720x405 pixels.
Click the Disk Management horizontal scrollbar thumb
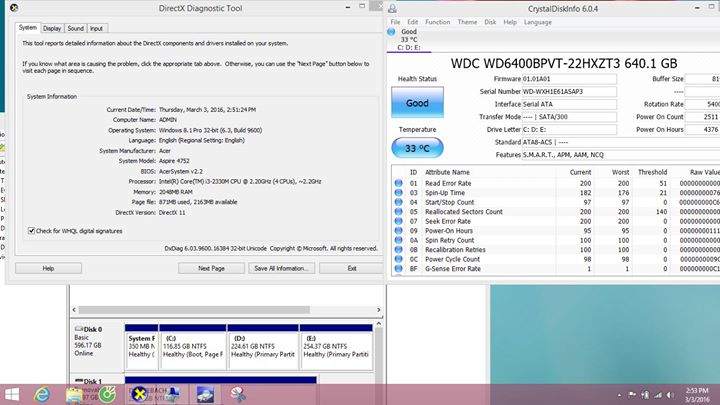(x=194, y=310)
